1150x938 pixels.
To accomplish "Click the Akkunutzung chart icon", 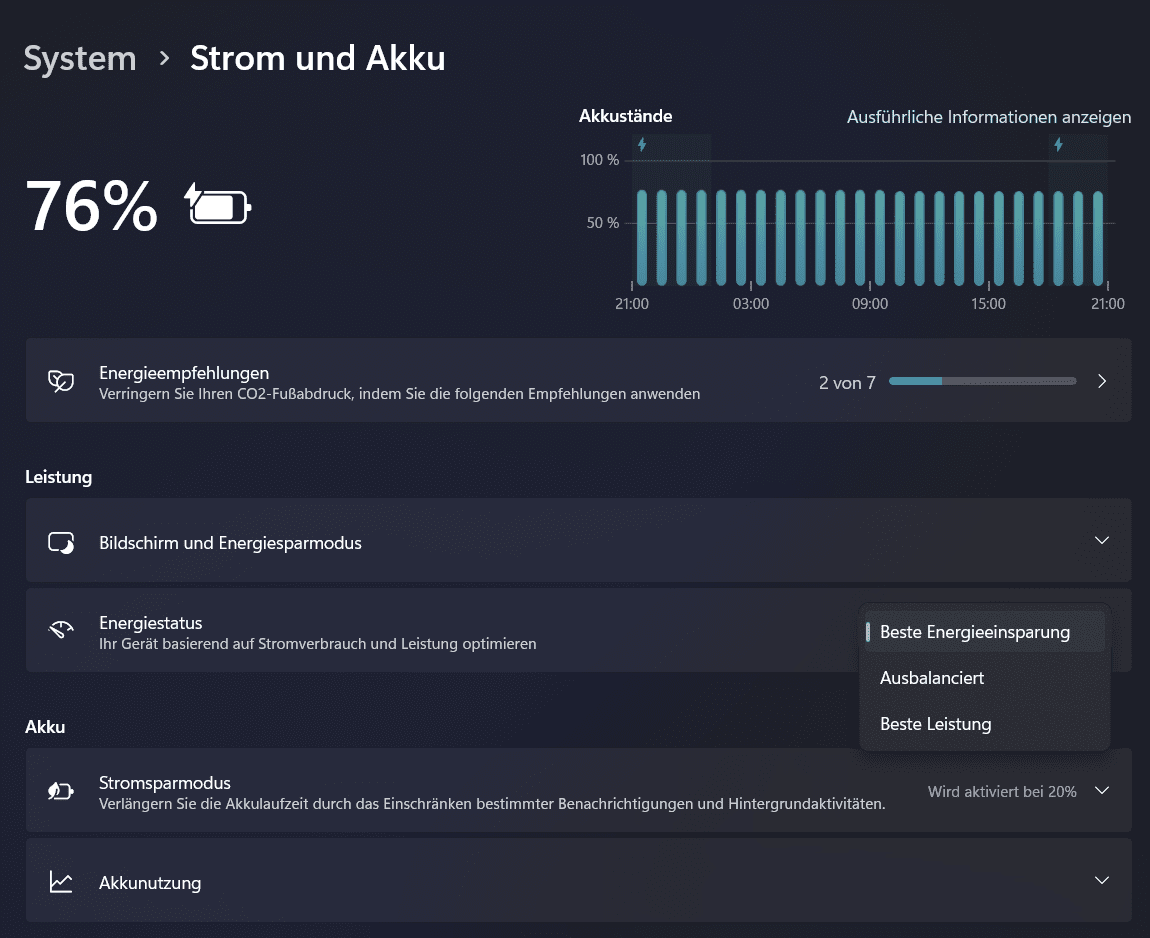I will point(61,881).
